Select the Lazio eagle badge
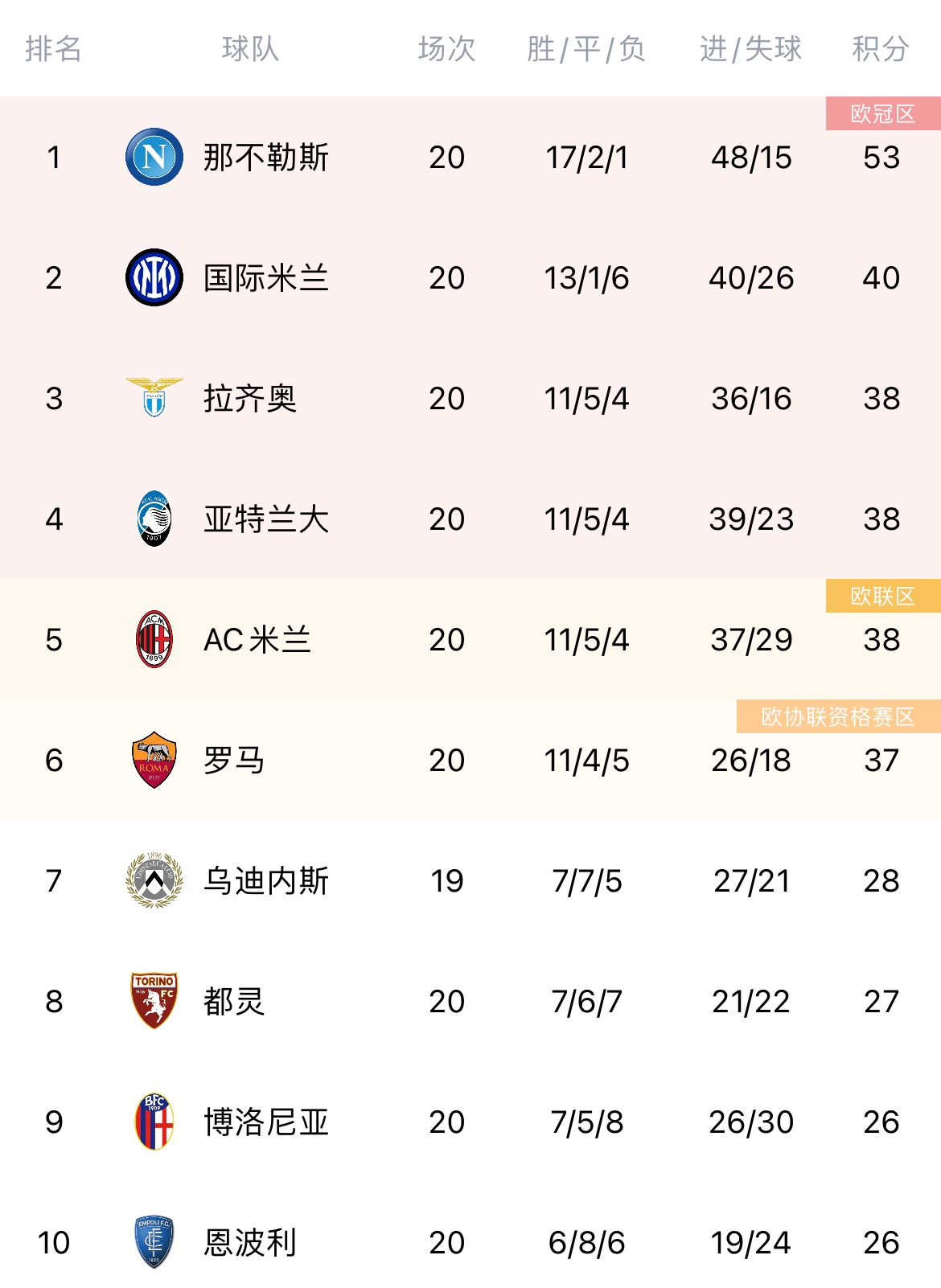The height and width of the screenshot is (1288, 941). tap(154, 397)
